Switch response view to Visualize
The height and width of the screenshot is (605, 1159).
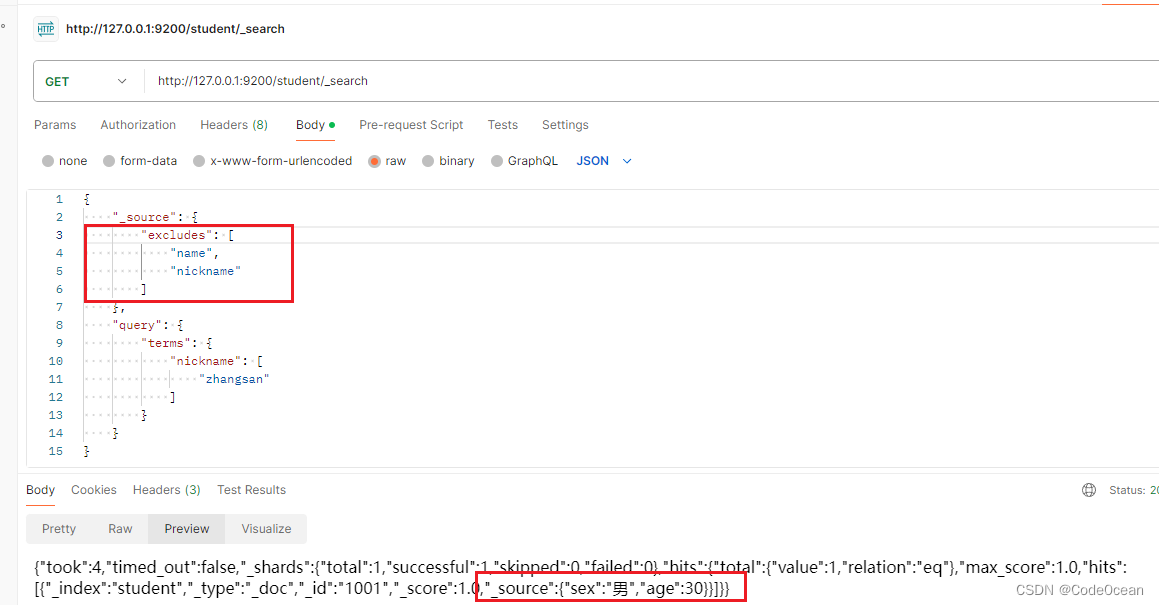pyautogui.click(x=266, y=529)
